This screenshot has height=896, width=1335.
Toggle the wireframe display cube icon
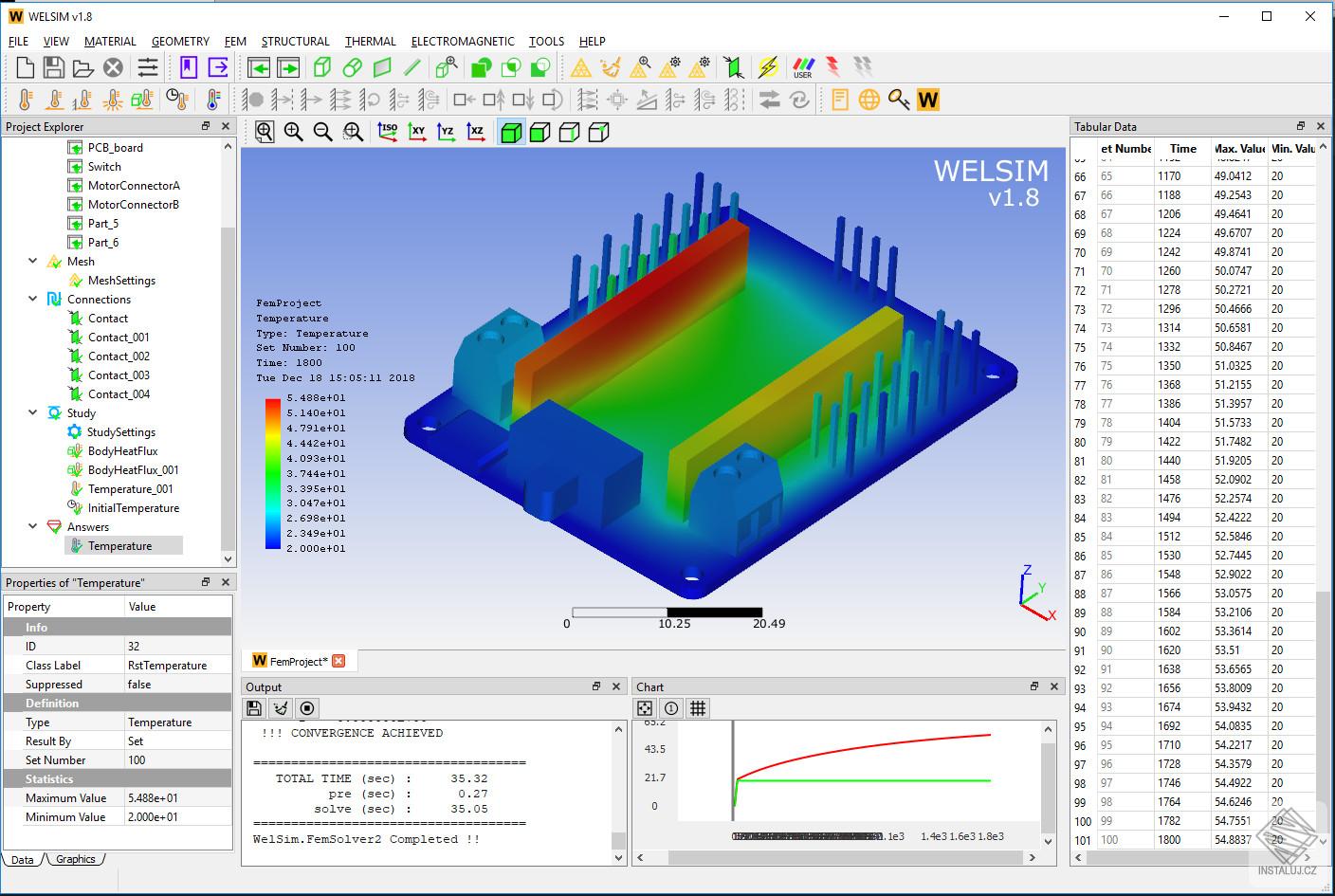click(570, 132)
